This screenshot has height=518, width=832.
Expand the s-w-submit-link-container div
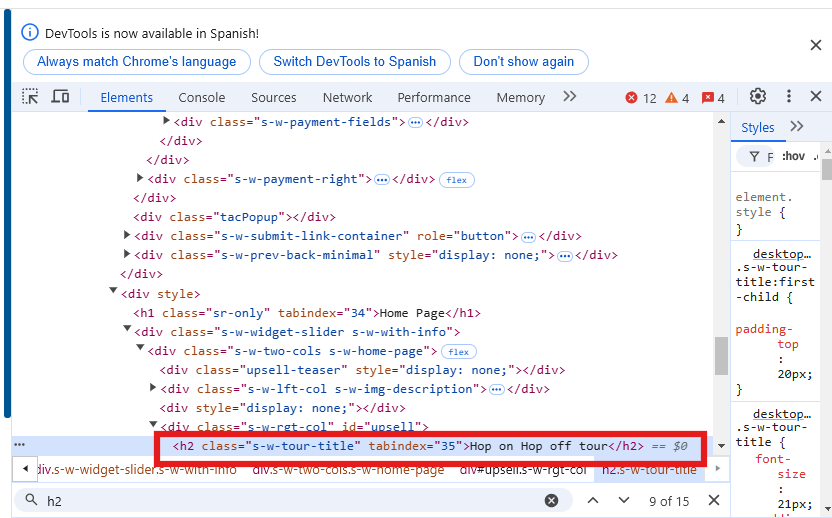[127, 235]
